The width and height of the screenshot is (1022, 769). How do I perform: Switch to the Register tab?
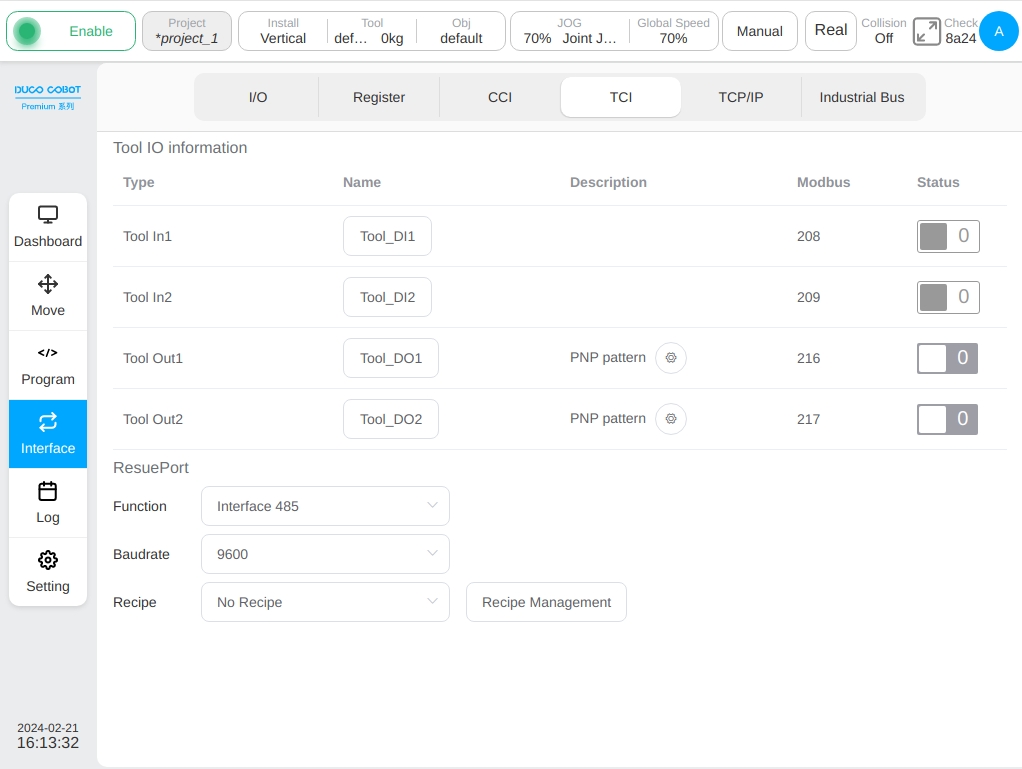pyautogui.click(x=379, y=97)
